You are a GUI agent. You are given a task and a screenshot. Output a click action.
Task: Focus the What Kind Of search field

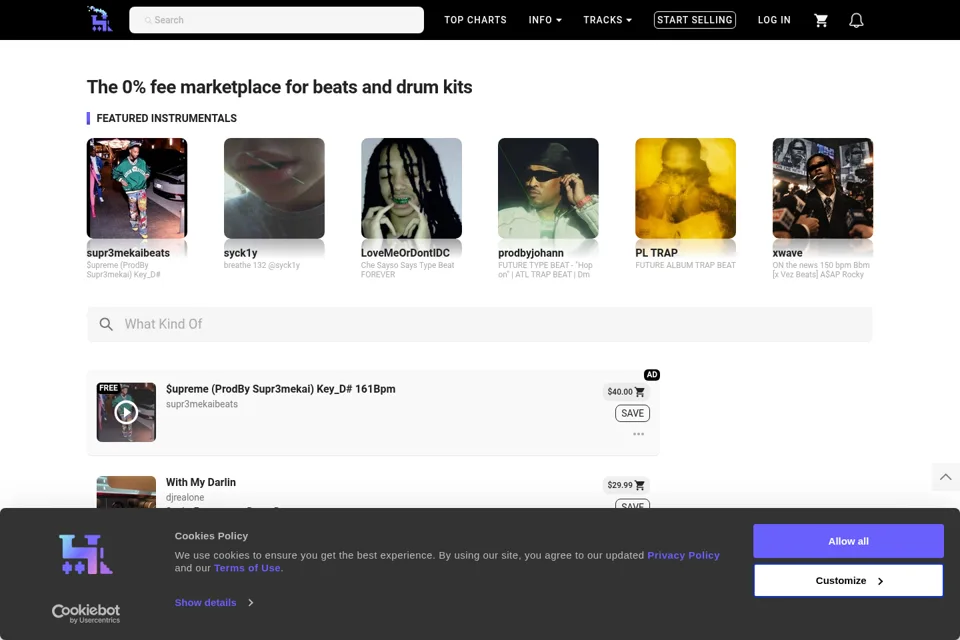pyautogui.click(x=479, y=325)
